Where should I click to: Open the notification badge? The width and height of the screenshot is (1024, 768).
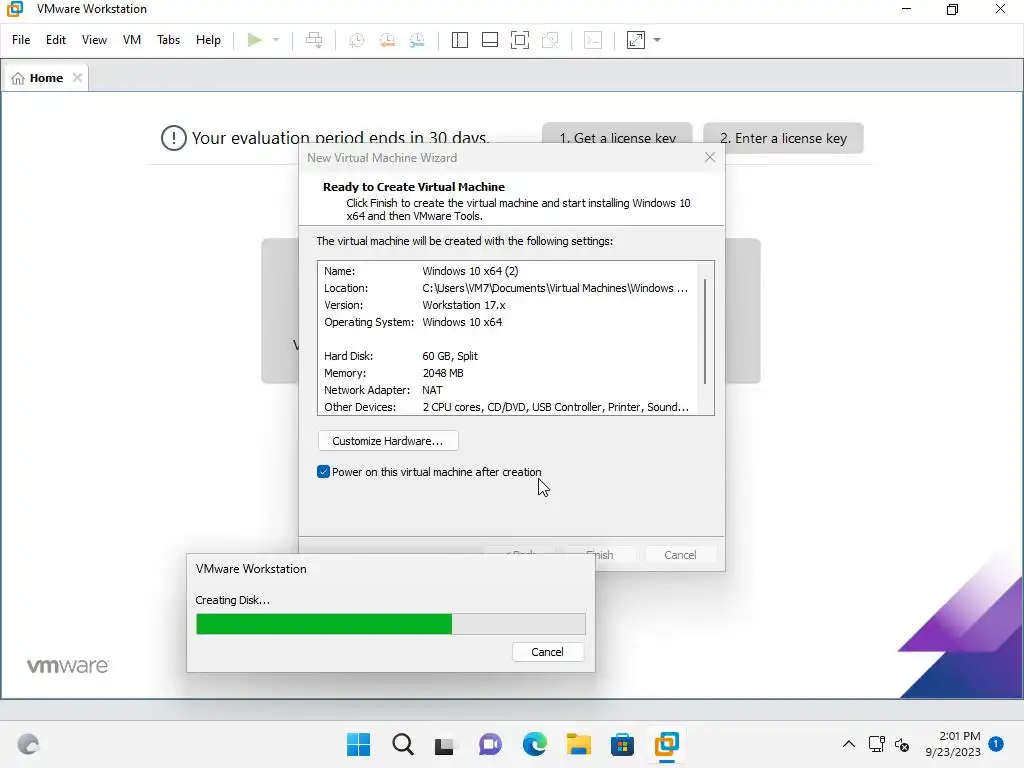point(996,743)
